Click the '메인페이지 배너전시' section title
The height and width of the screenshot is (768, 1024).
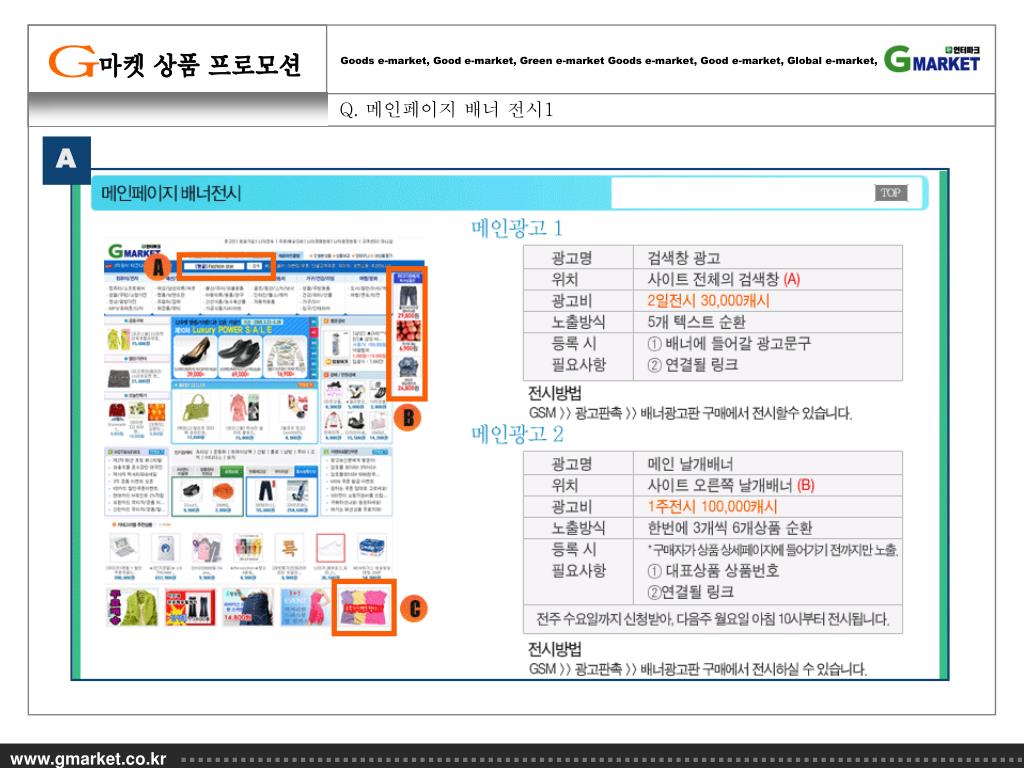[171, 193]
